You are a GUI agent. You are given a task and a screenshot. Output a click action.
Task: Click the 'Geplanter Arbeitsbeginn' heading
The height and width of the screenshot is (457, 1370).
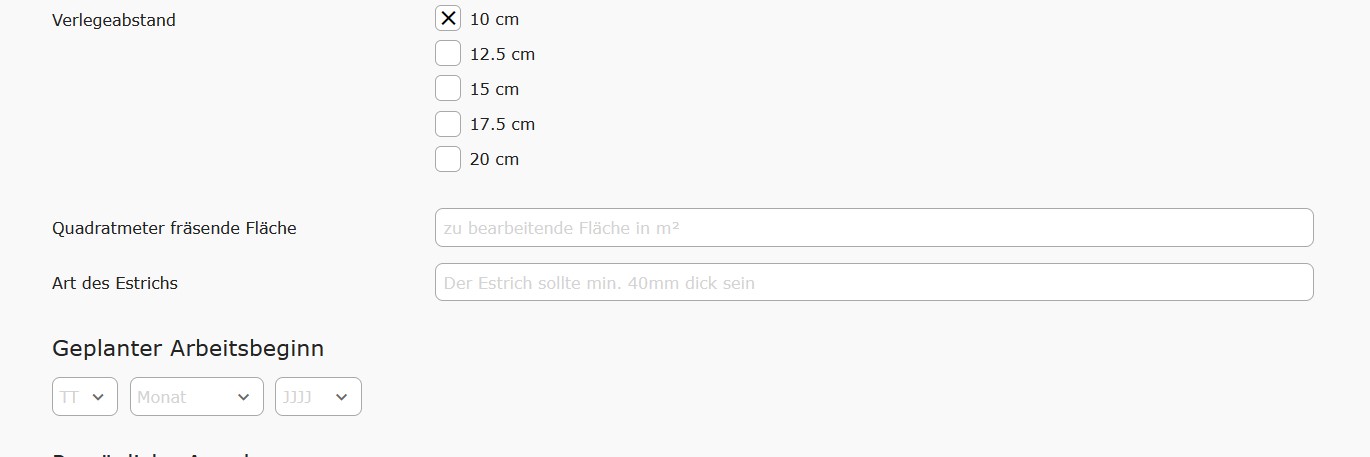188,349
